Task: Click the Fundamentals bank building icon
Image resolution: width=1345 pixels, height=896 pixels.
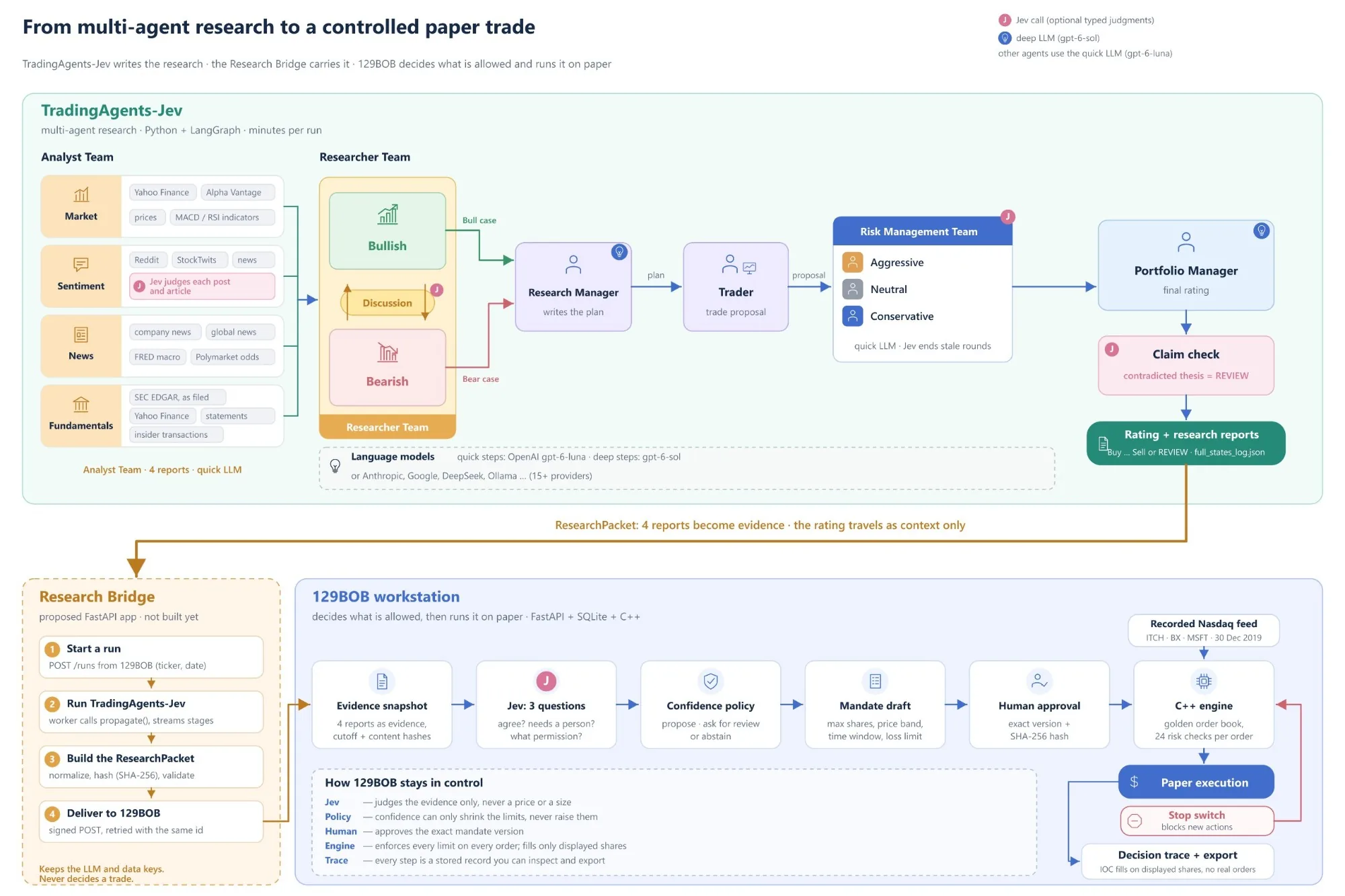Action: 81,405
